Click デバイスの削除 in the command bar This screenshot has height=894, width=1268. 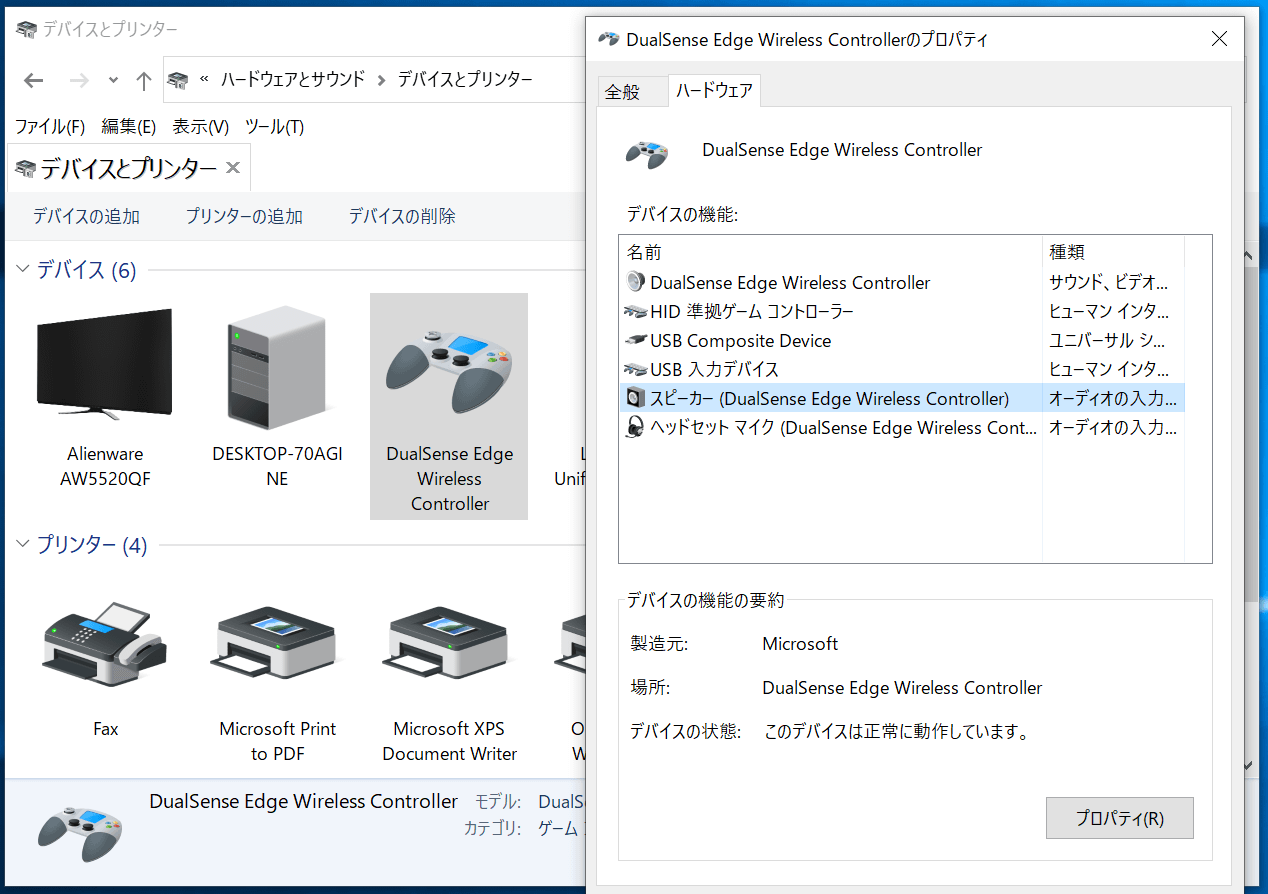coord(402,217)
